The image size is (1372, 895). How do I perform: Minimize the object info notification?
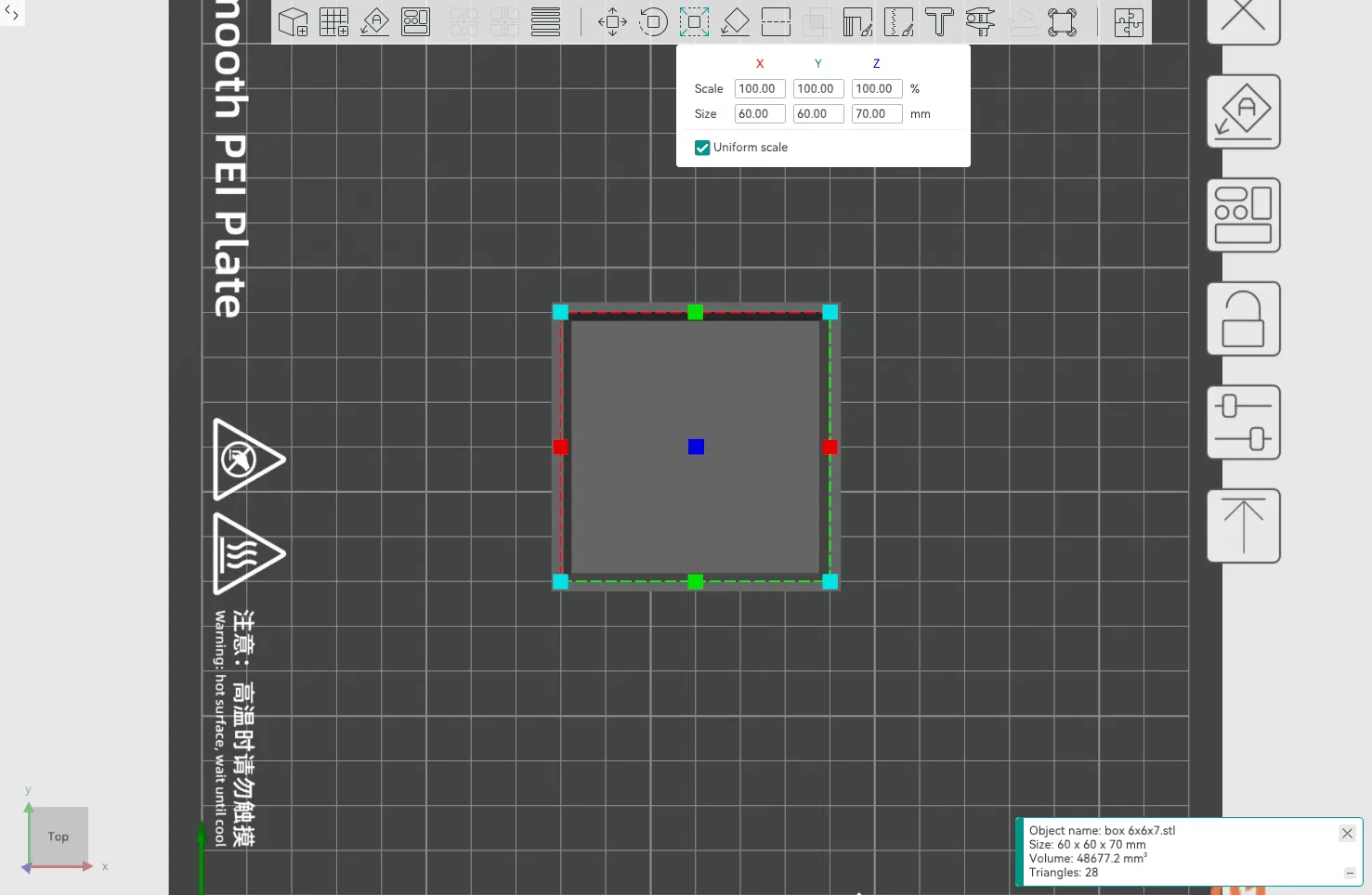tap(1350, 873)
